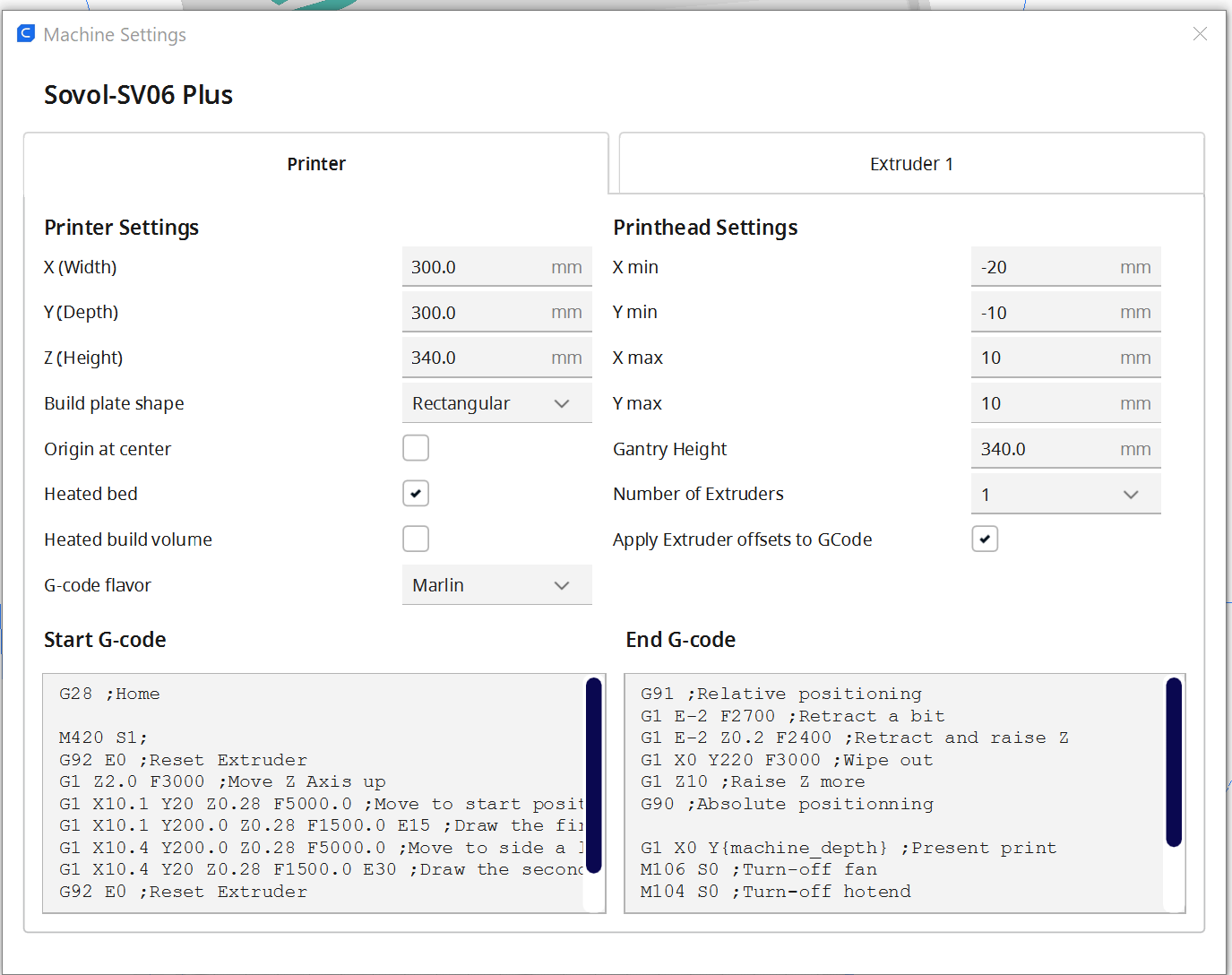
Task: Click the End G-code vertical scrollbar
Action: pyautogui.click(x=1174, y=762)
